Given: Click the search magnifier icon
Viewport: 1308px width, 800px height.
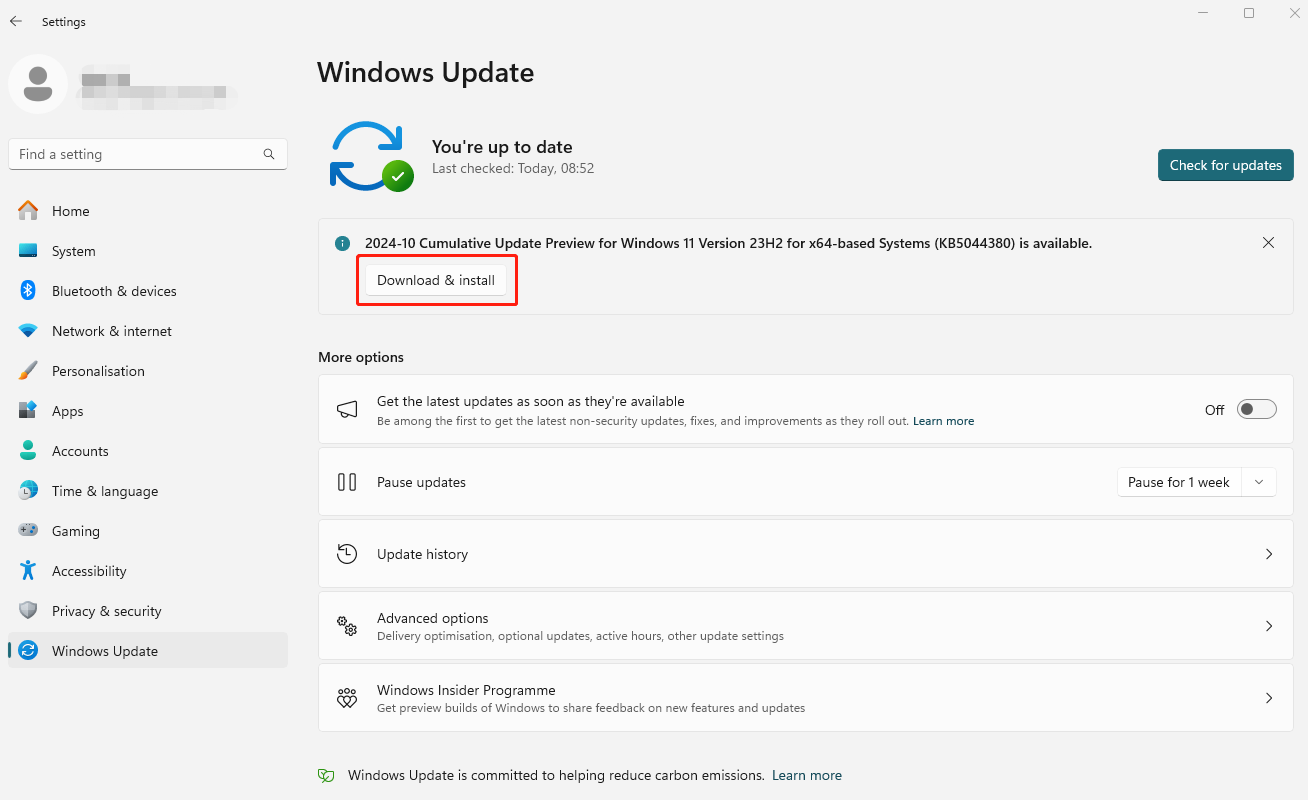Looking at the screenshot, I should [269, 154].
